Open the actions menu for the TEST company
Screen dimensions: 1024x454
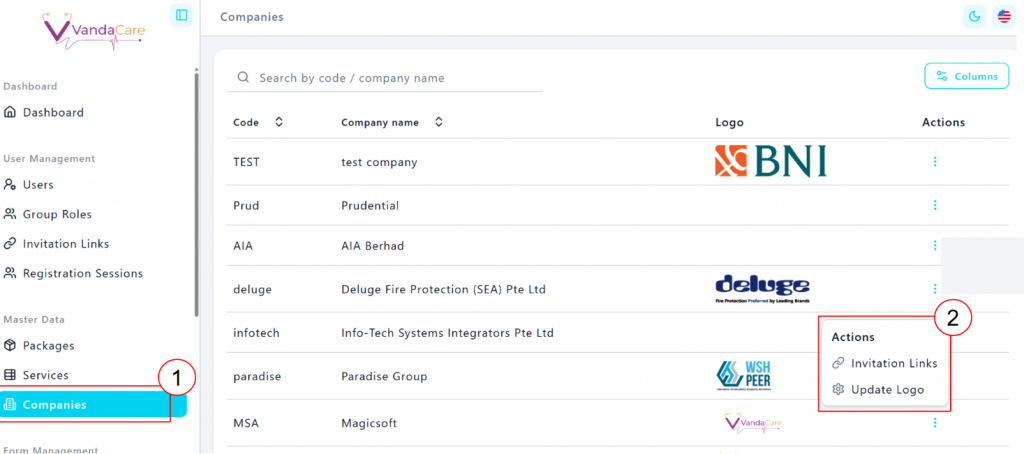(935, 161)
